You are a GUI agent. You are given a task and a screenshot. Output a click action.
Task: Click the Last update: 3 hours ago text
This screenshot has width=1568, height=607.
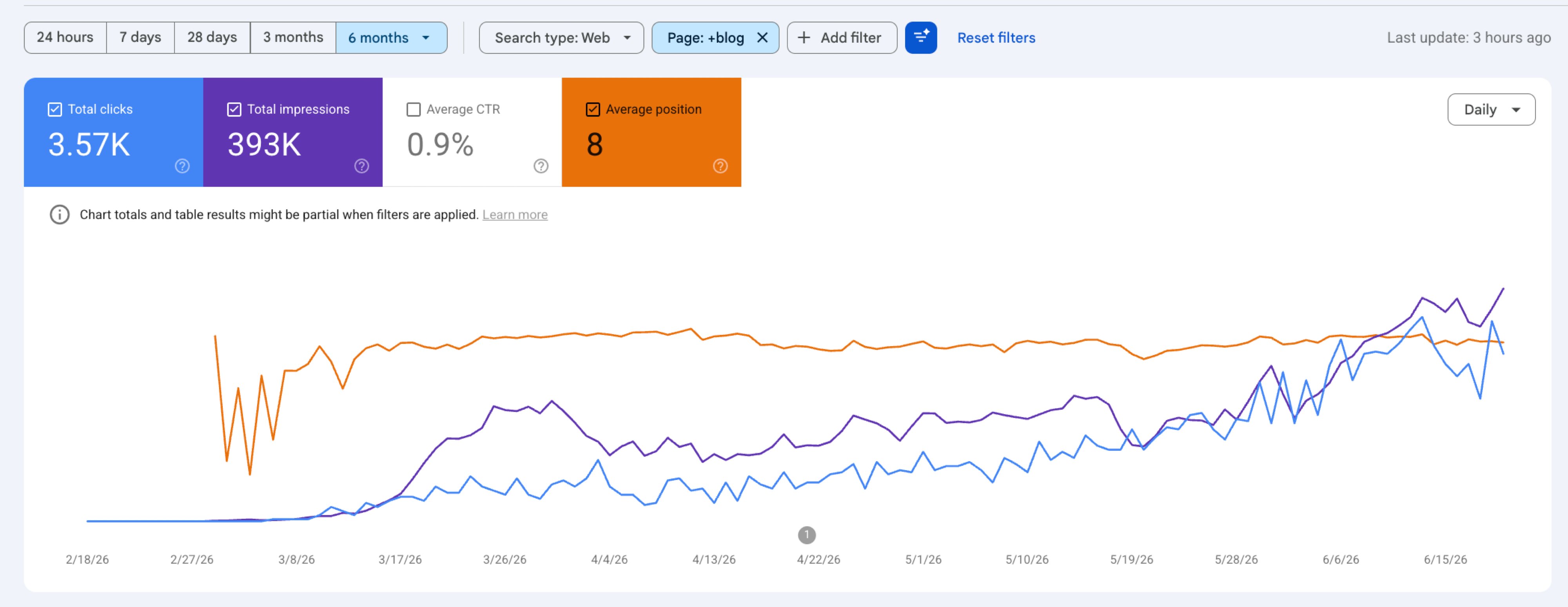pyautogui.click(x=1469, y=38)
